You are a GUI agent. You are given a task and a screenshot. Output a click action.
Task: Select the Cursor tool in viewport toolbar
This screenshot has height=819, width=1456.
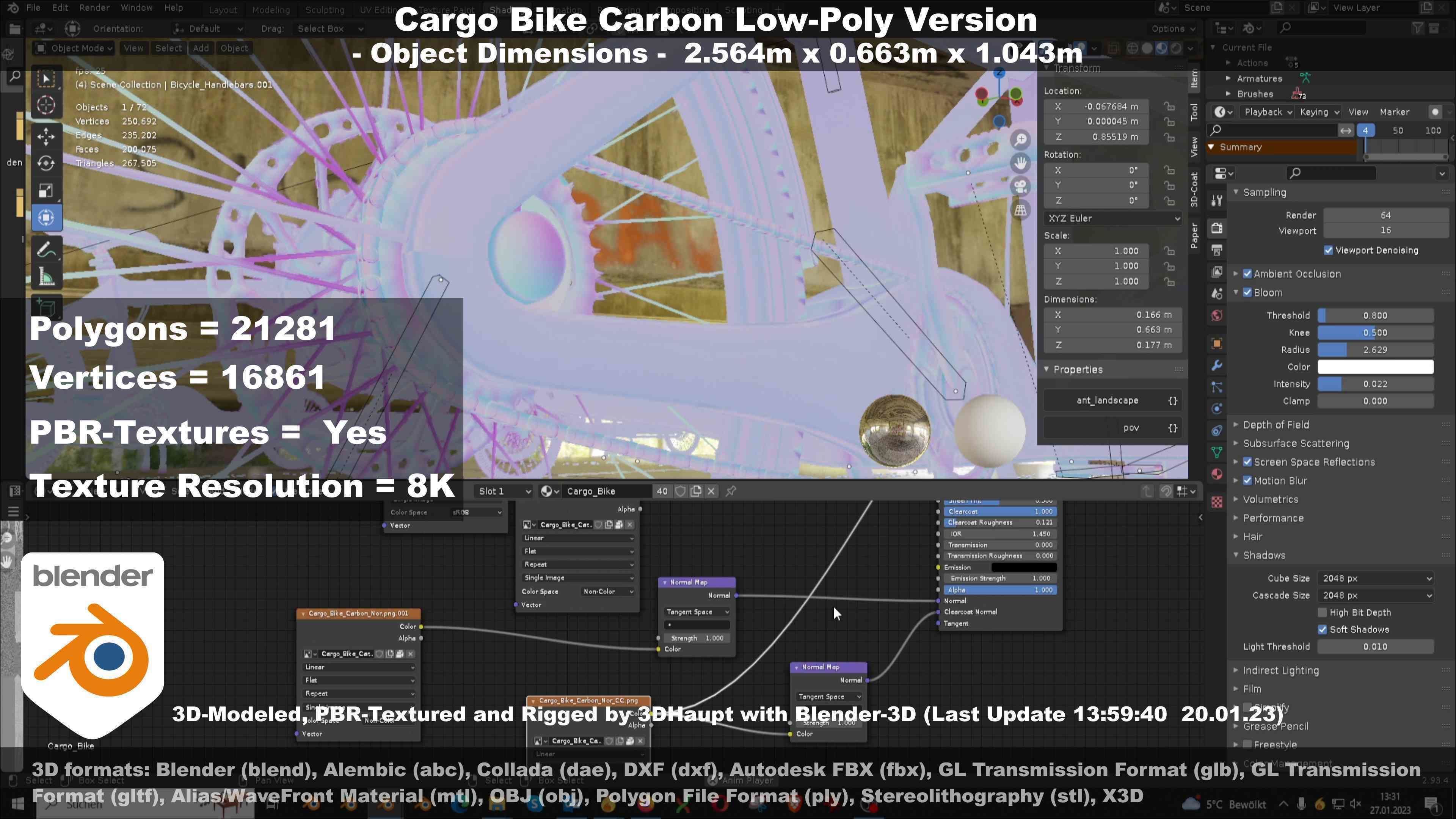click(x=46, y=105)
